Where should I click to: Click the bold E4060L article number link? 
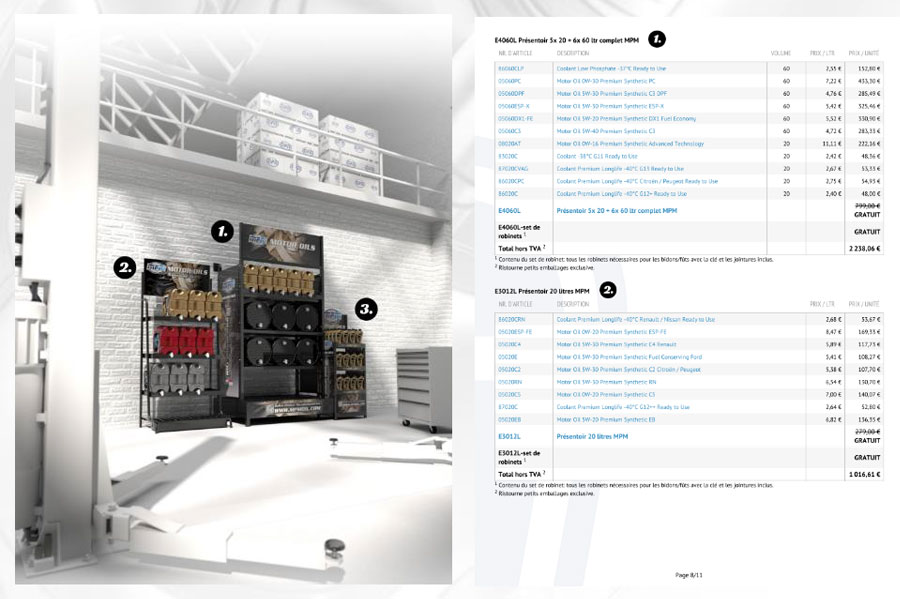509,211
